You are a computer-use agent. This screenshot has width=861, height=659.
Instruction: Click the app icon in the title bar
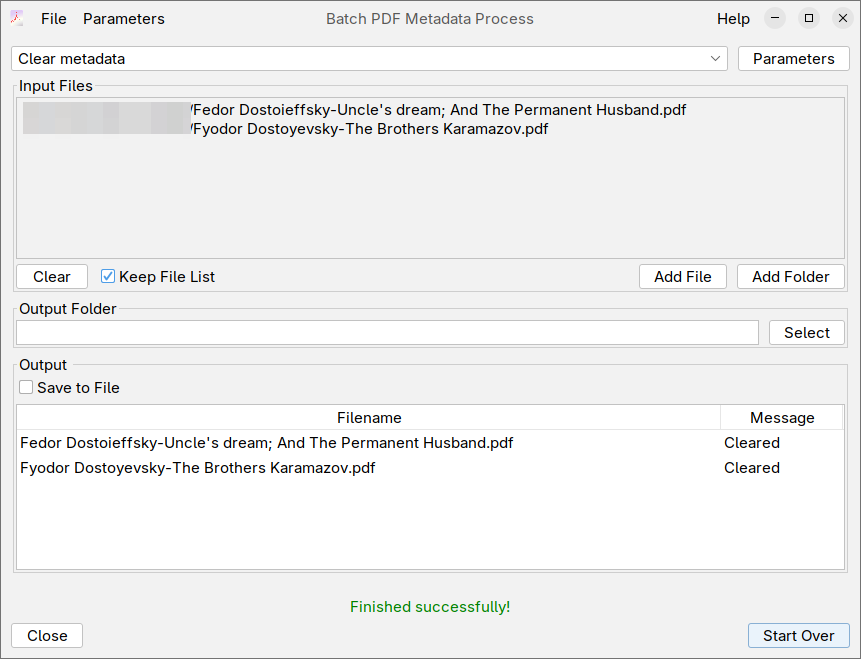tap(17, 18)
